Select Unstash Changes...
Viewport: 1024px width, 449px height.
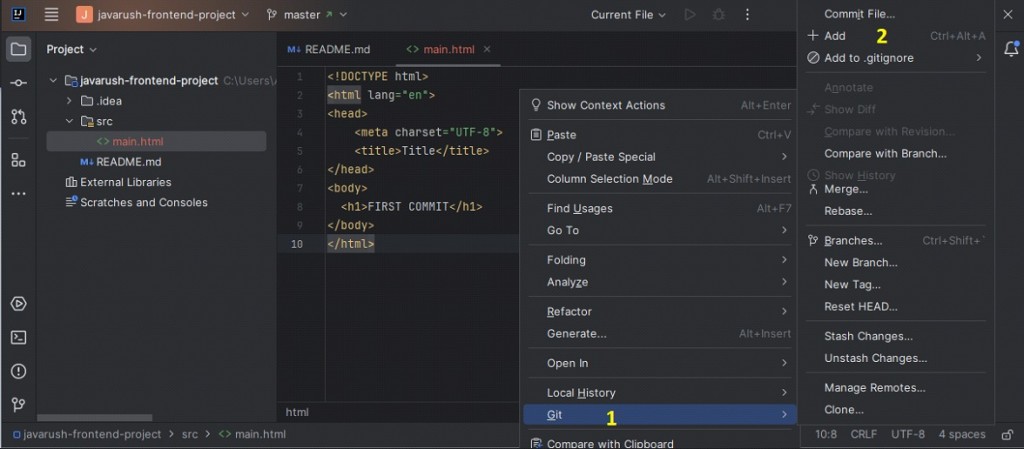pyautogui.click(x=895, y=358)
